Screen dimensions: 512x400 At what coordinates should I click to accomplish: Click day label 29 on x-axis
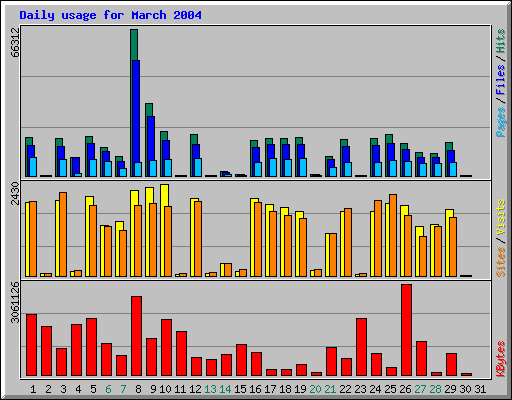[x=450, y=389]
